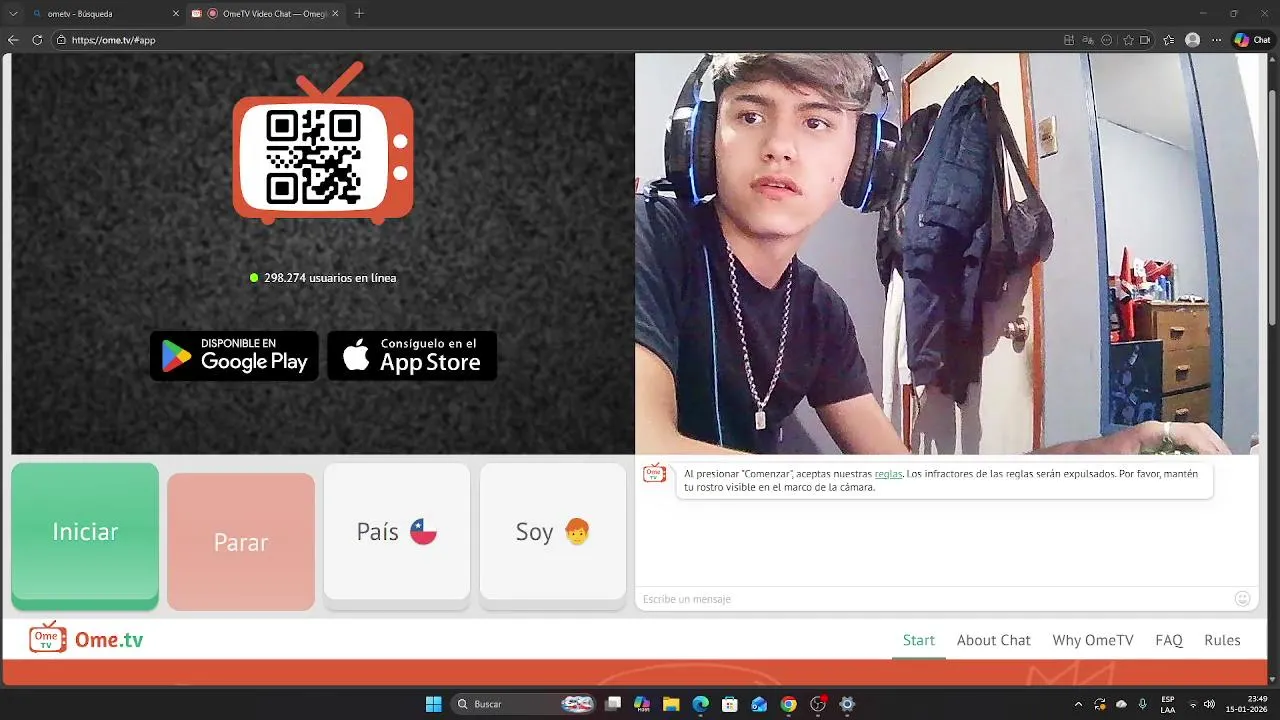Open the Copilot Chat button
Image resolution: width=1280 pixels, height=720 pixels.
[x=1252, y=40]
